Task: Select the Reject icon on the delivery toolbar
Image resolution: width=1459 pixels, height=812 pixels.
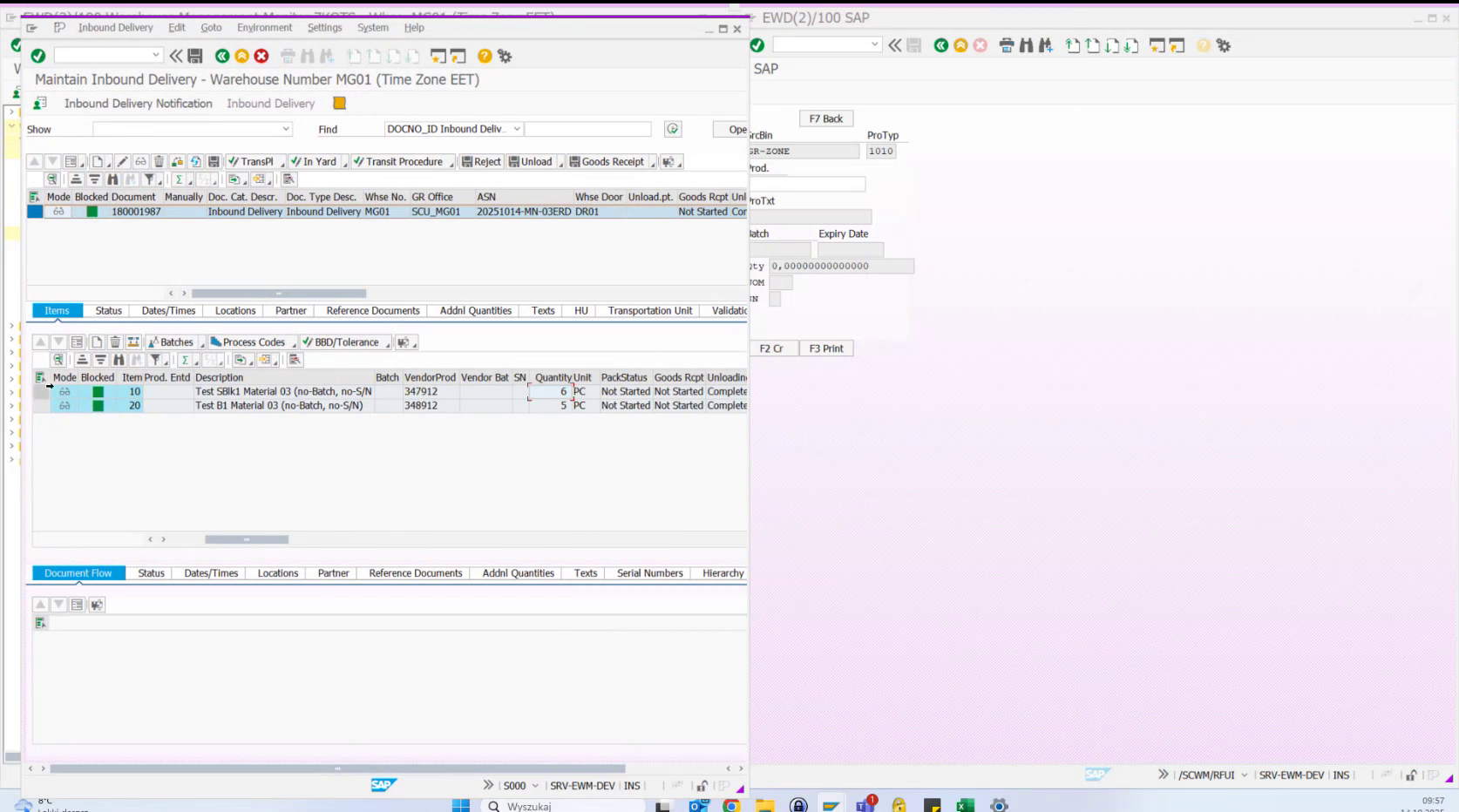Action: 481,161
